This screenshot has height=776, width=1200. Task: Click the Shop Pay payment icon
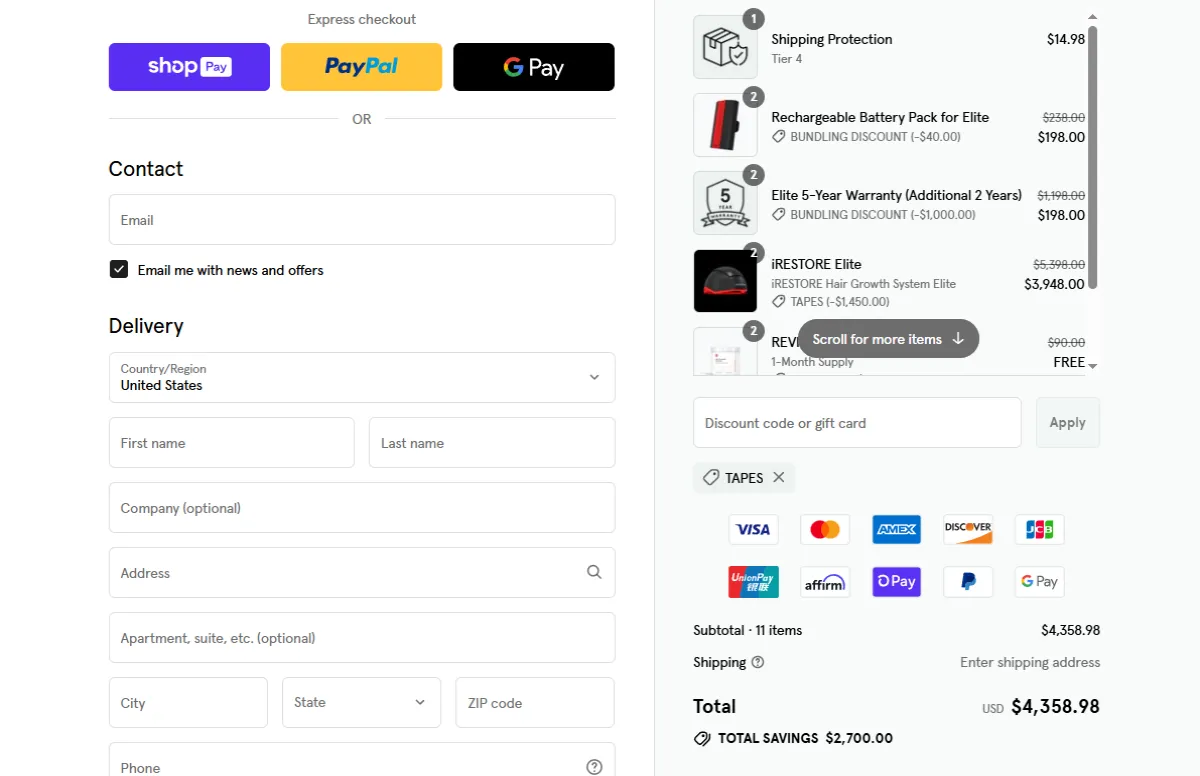click(x=896, y=582)
